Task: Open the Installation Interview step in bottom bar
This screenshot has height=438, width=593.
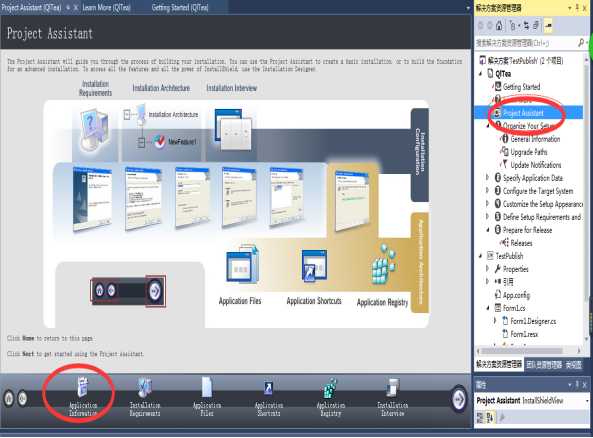Action: point(393,397)
